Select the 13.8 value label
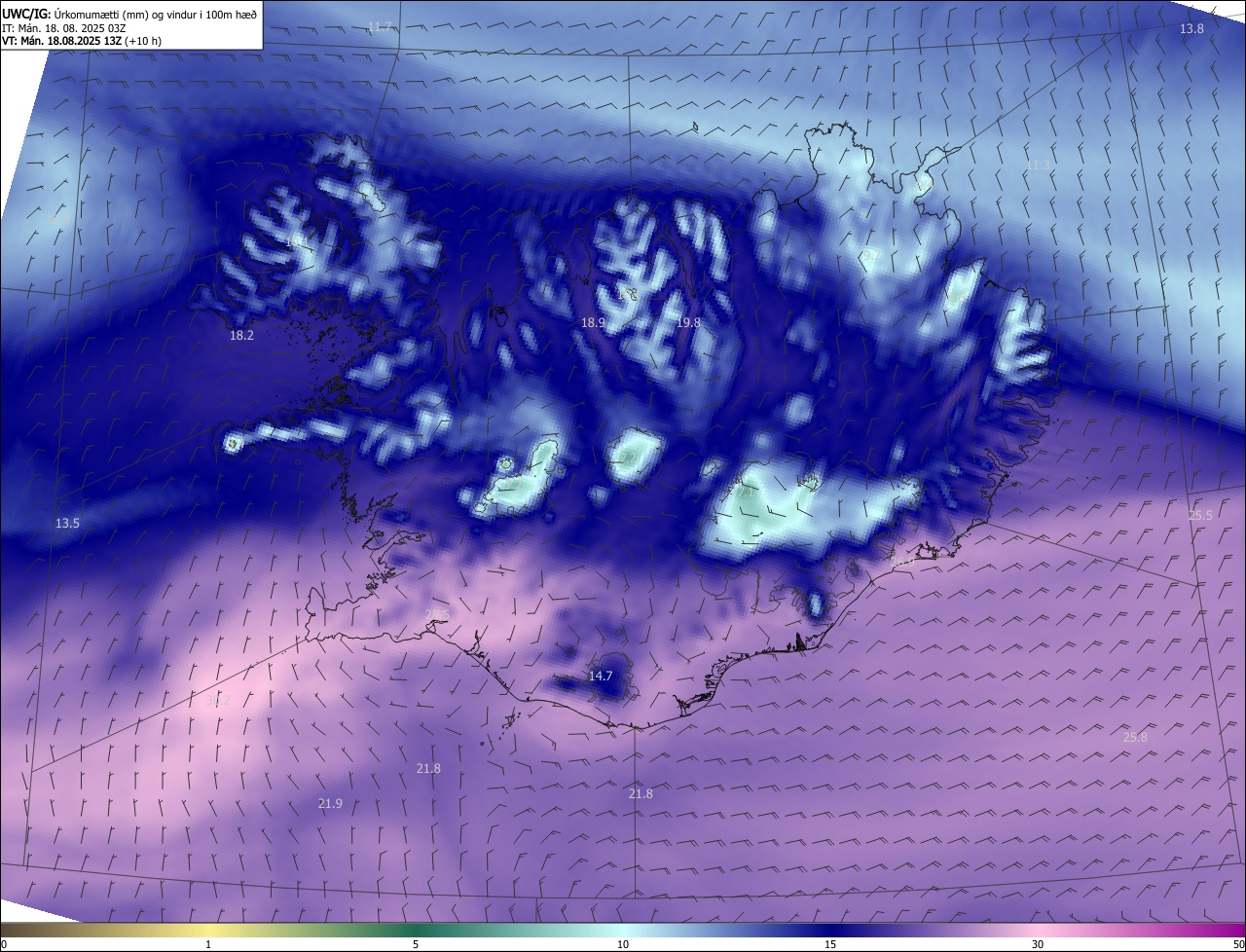The image size is (1246, 952). tap(1191, 29)
